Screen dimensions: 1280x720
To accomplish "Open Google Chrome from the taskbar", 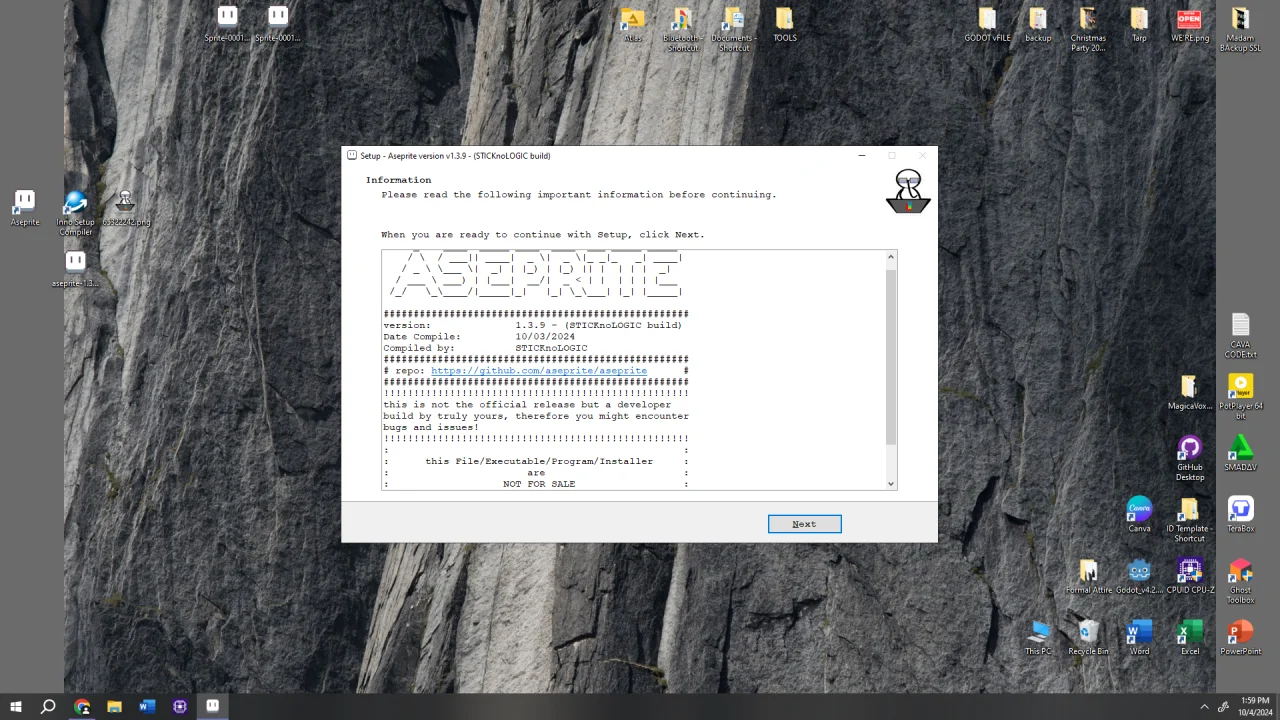I will click(x=82, y=706).
